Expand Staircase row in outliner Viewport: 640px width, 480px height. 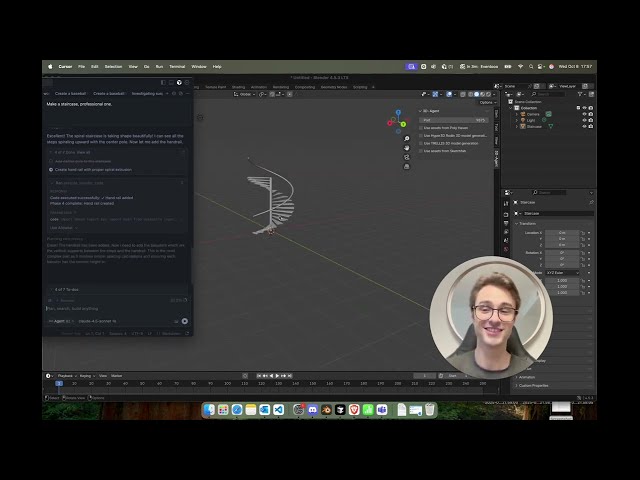point(517,127)
